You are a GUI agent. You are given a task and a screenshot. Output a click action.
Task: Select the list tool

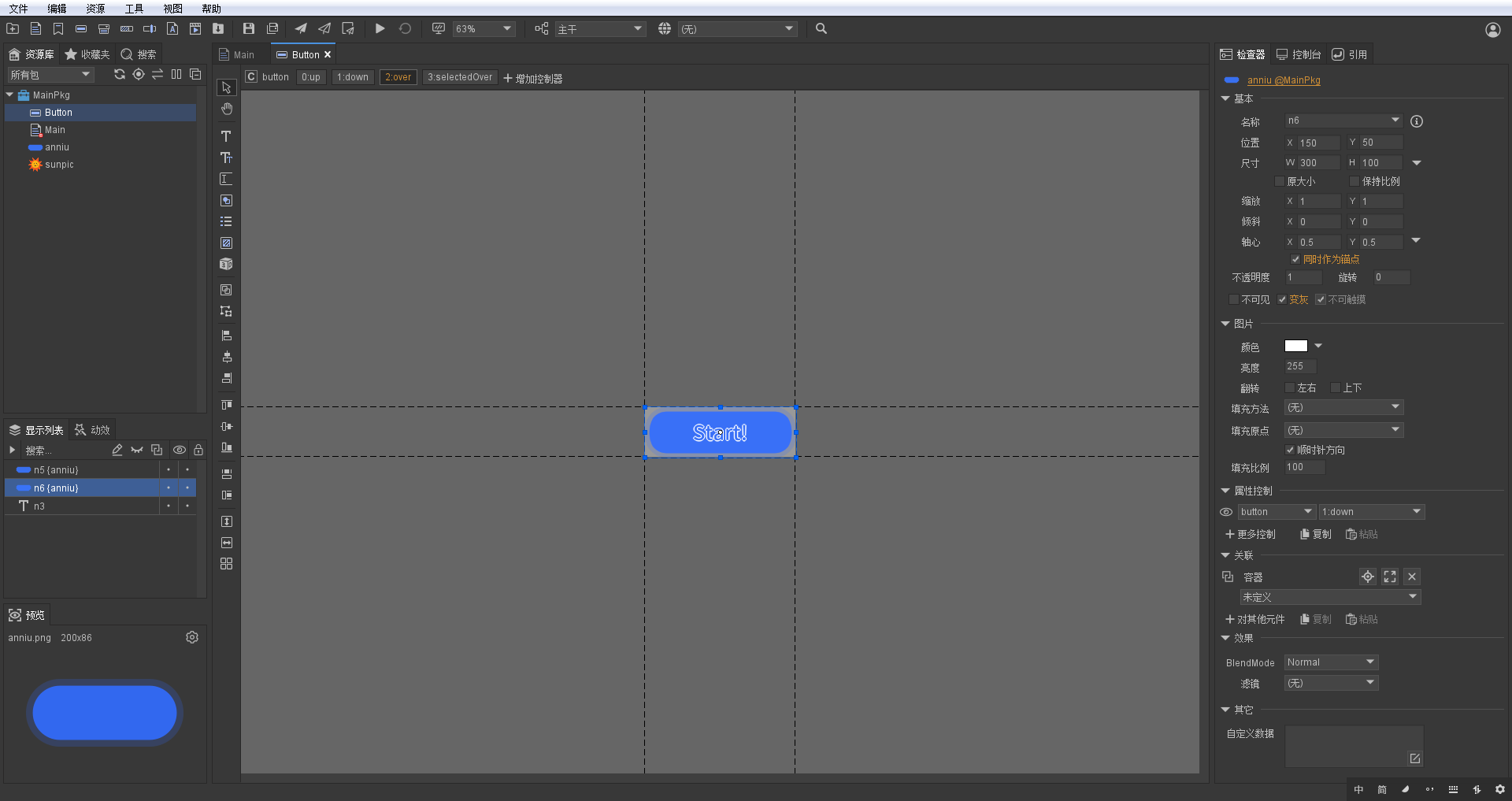(x=226, y=221)
